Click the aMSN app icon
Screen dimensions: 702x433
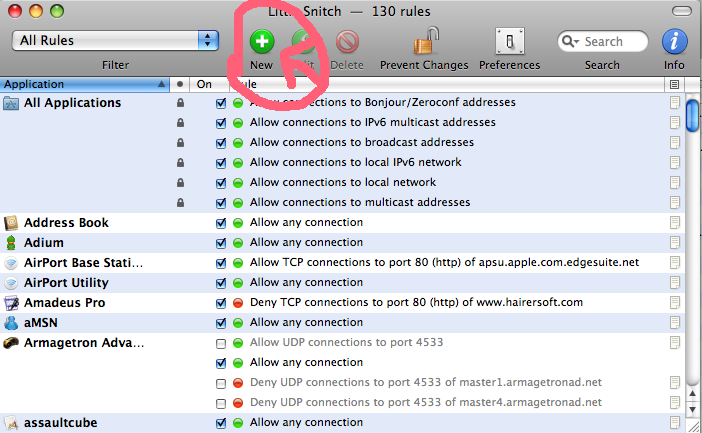click(11, 323)
